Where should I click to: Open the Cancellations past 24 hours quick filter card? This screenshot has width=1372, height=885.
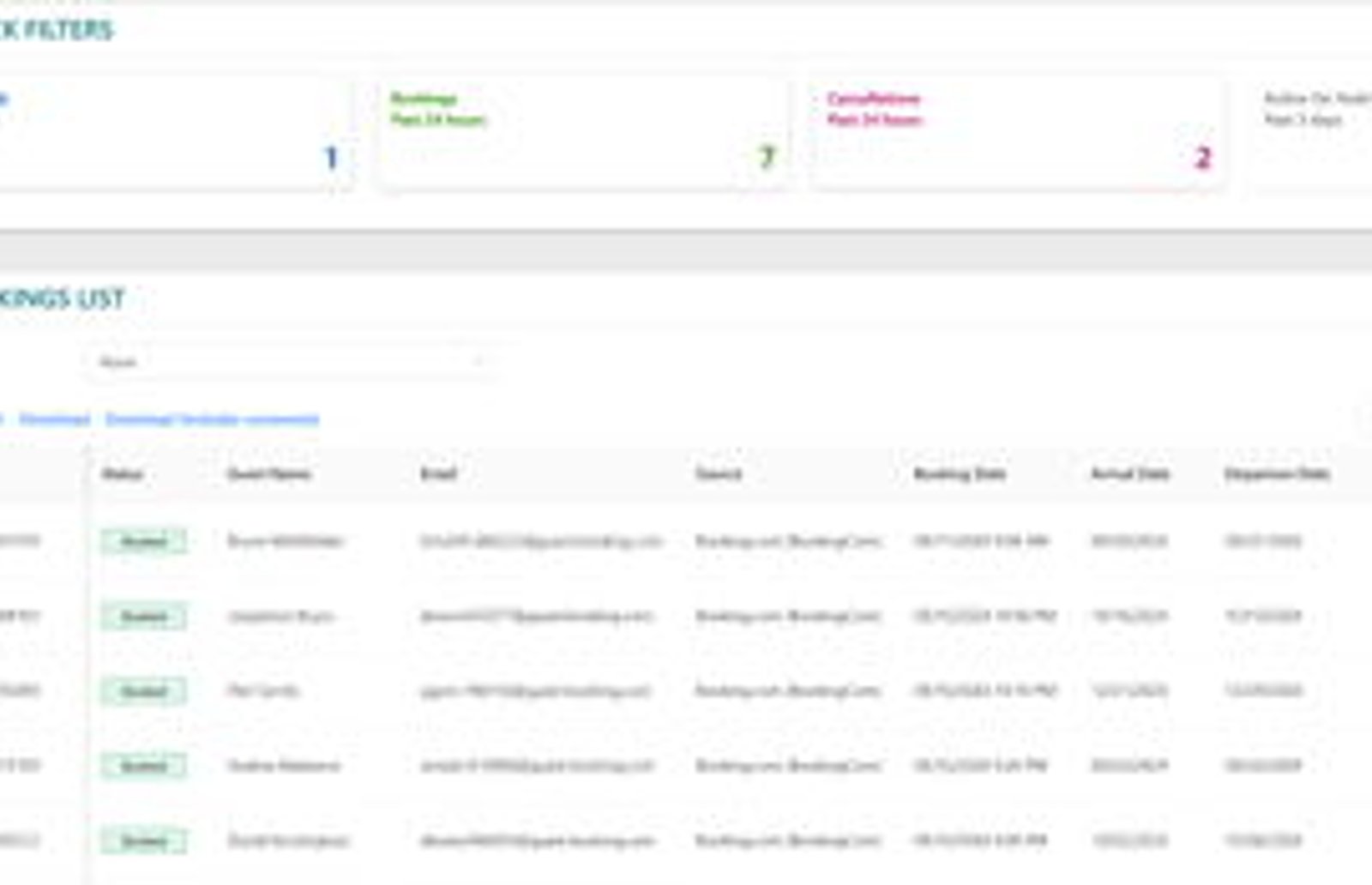[1019, 133]
